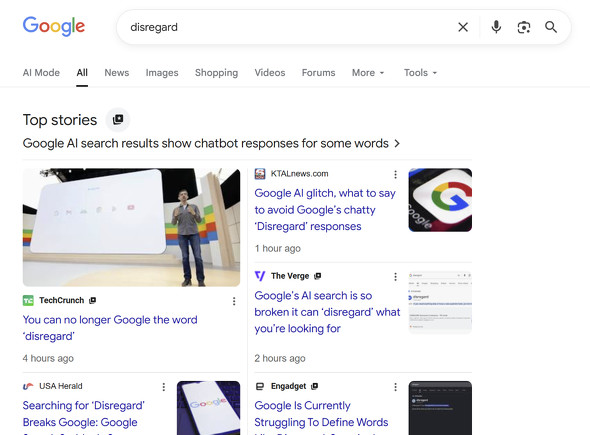
Task: Click the Top stories full coverage icon
Action: [x=118, y=120]
